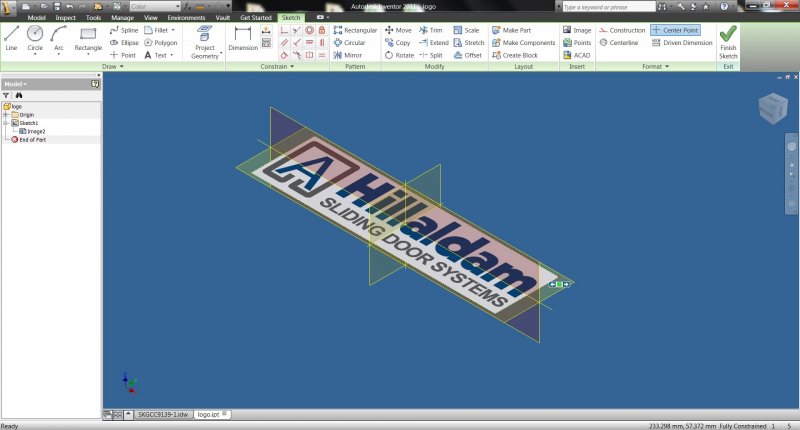The height and width of the screenshot is (430, 800).
Task: Create a Rectangular pattern
Action: [355, 31]
